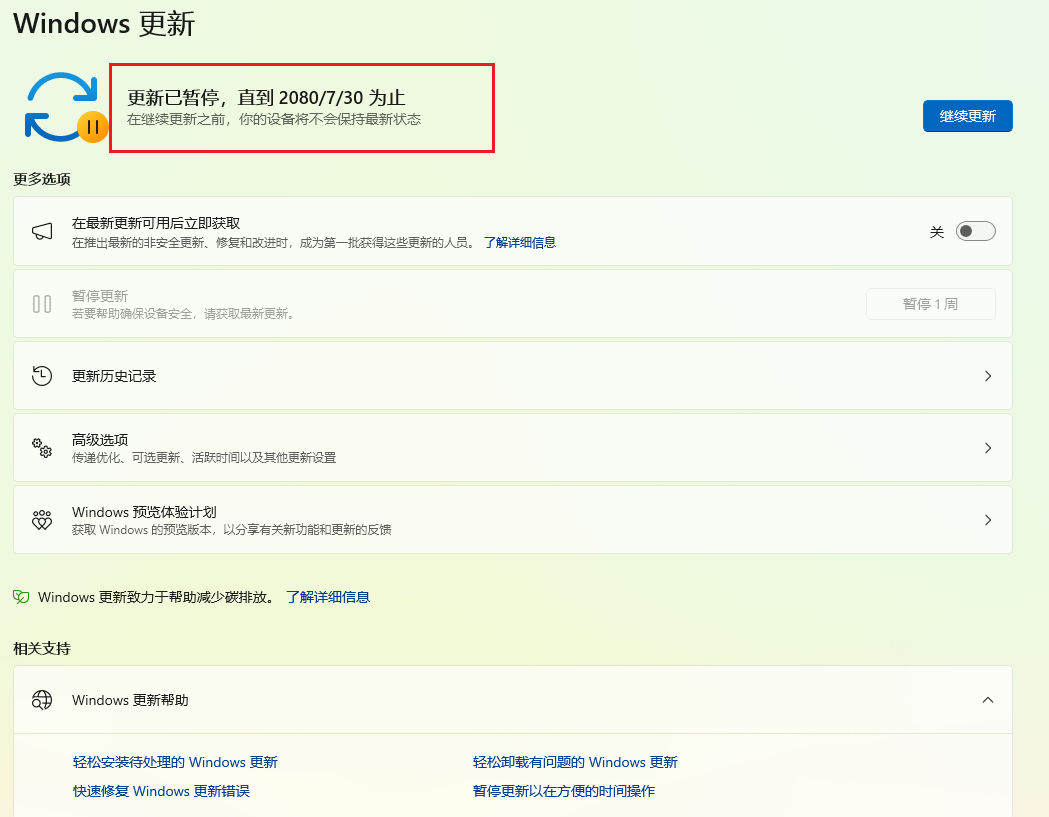Open 高级选项 via its right chevron
Viewport: 1049px width, 817px height.
pos(988,448)
